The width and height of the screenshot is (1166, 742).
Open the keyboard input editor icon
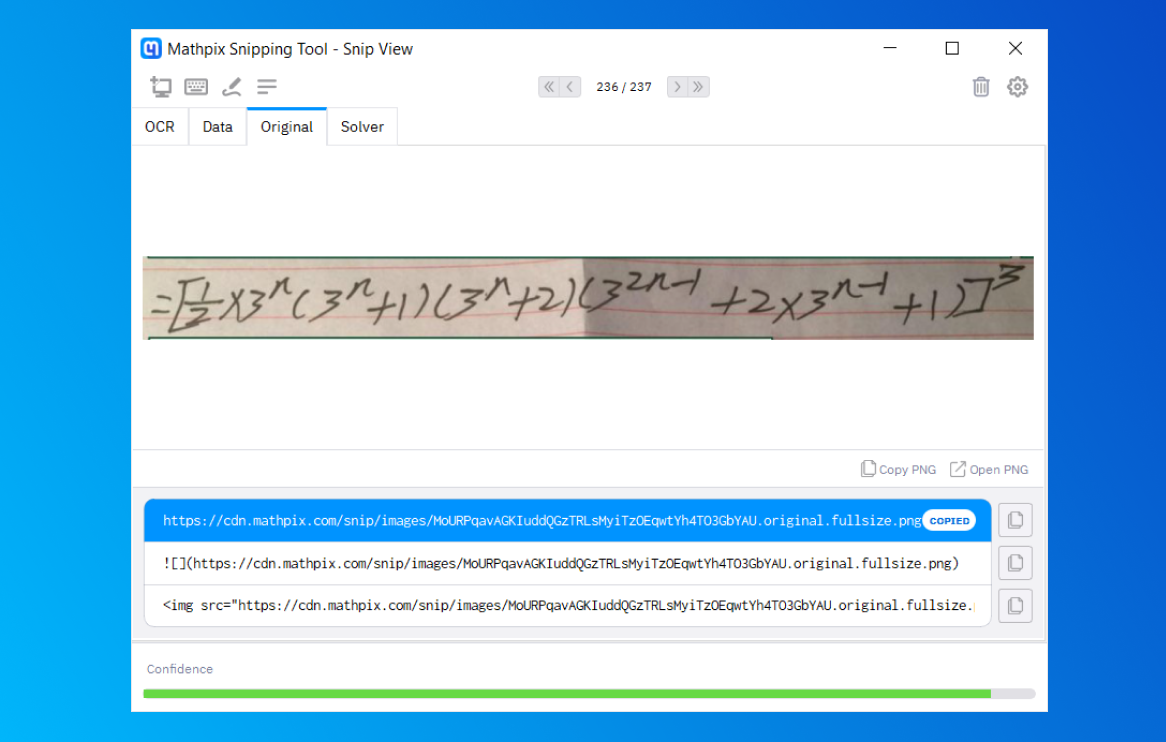point(196,87)
